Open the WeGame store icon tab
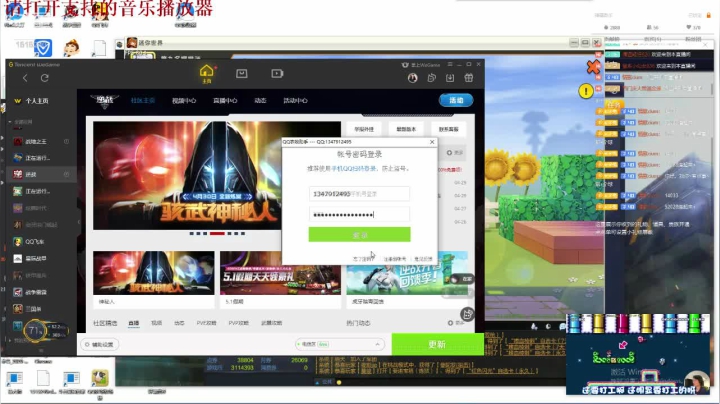Screen dimensions: 720x404 click(x=242, y=73)
